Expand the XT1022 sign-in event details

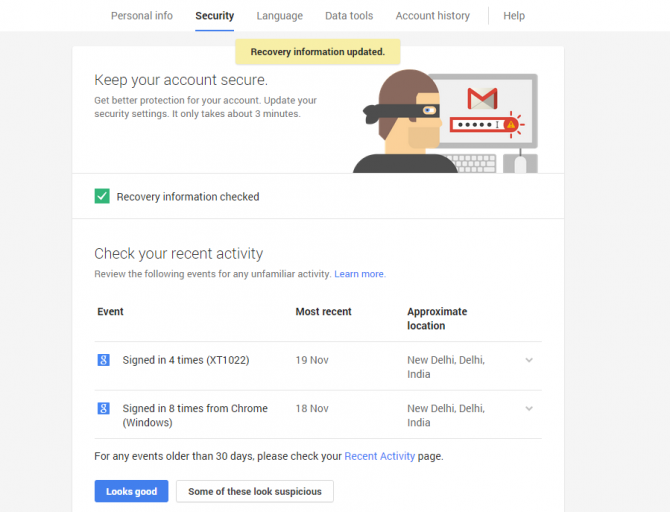(529, 360)
